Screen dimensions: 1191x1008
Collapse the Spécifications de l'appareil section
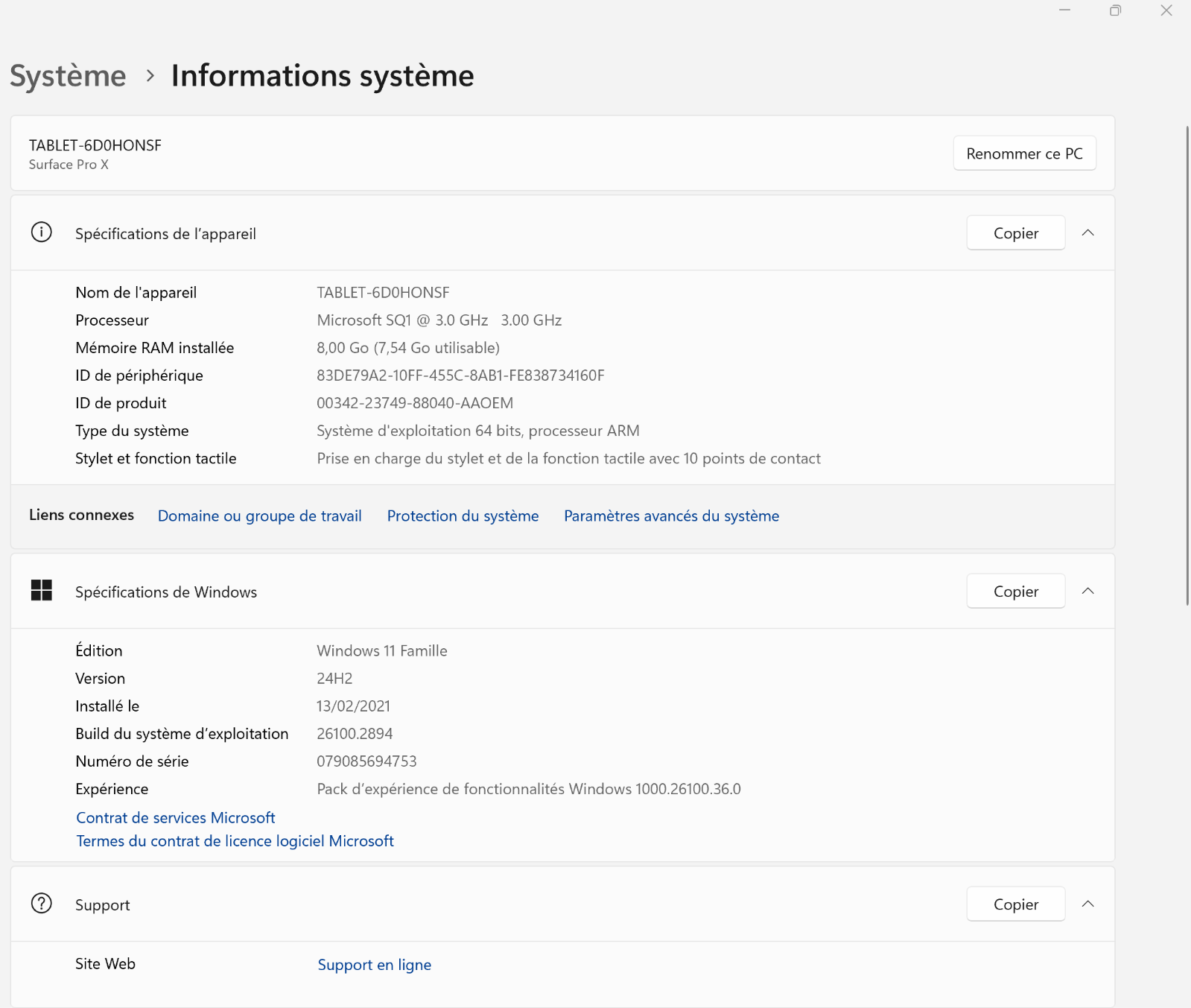click(1087, 233)
